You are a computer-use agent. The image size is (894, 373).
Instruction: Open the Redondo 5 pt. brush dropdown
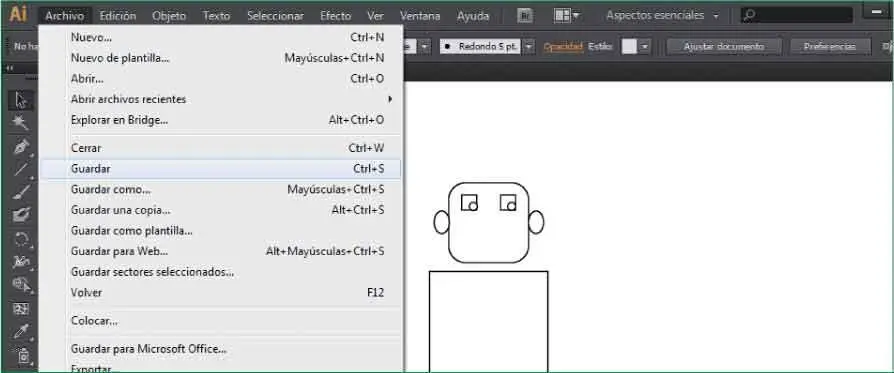click(530, 47)
